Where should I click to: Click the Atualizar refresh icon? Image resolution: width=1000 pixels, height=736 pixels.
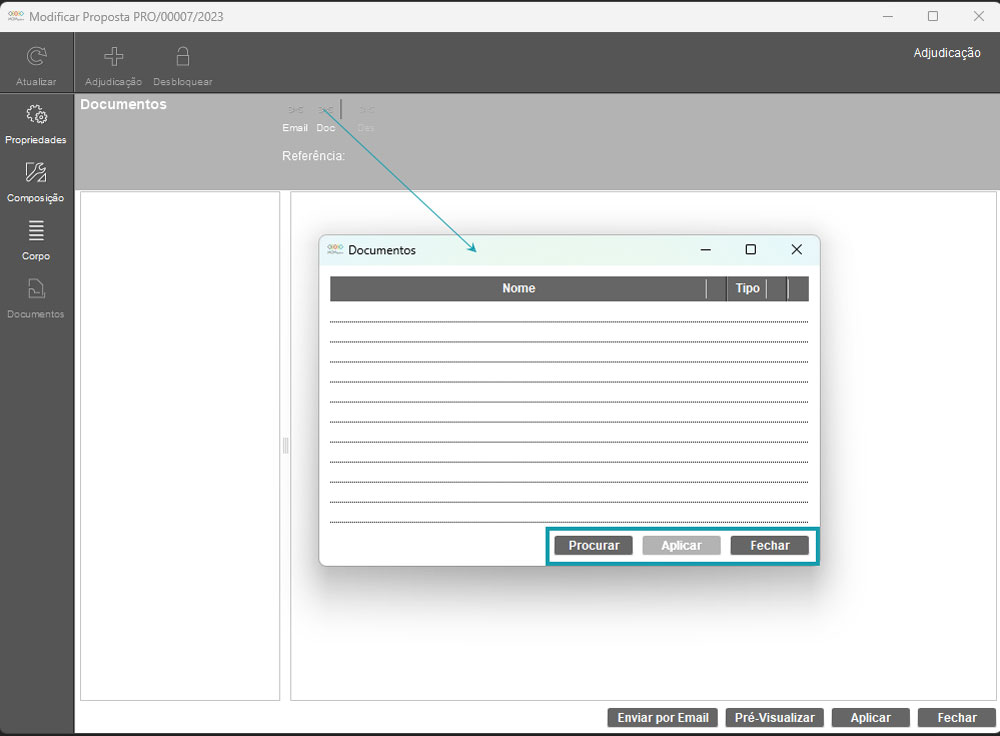[36, 57]
